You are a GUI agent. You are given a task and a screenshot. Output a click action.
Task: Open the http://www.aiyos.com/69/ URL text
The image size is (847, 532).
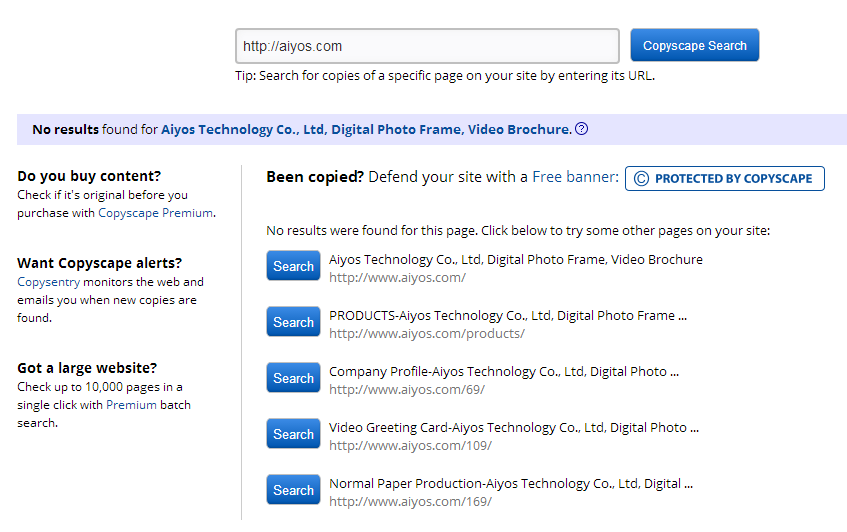407,389
